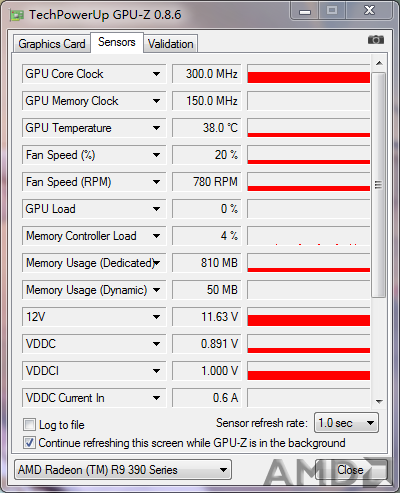The width and height of the screenshot is (400, 493).
Task: Open the Sensor refresh rate combo box
Action: click(x=346, y=423)
